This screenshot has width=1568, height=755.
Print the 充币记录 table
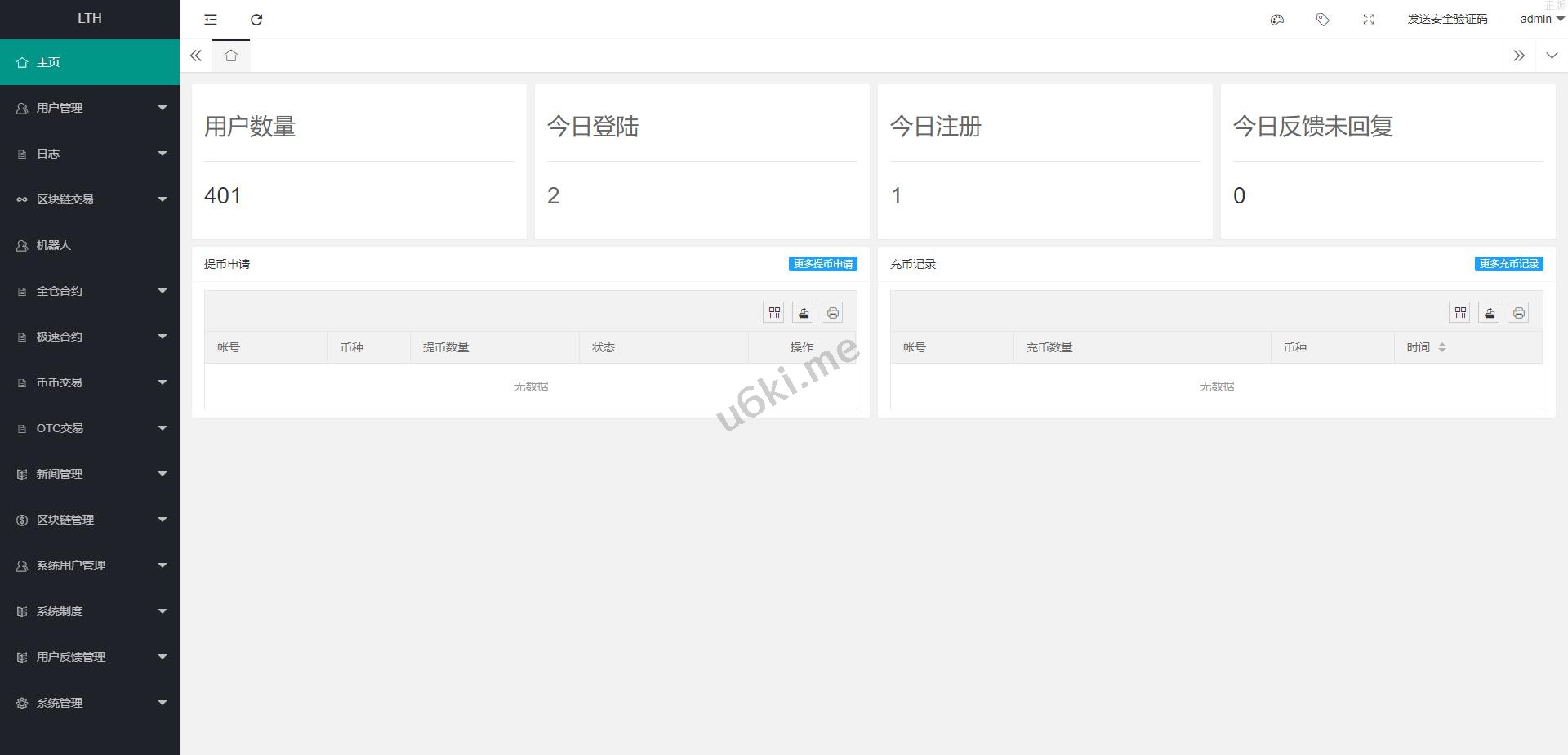(1518, 313)
